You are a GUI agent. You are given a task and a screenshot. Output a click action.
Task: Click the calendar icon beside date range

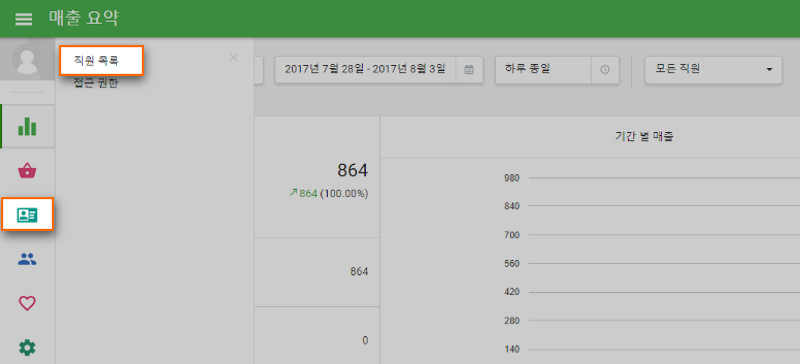[x=469, y=69]
